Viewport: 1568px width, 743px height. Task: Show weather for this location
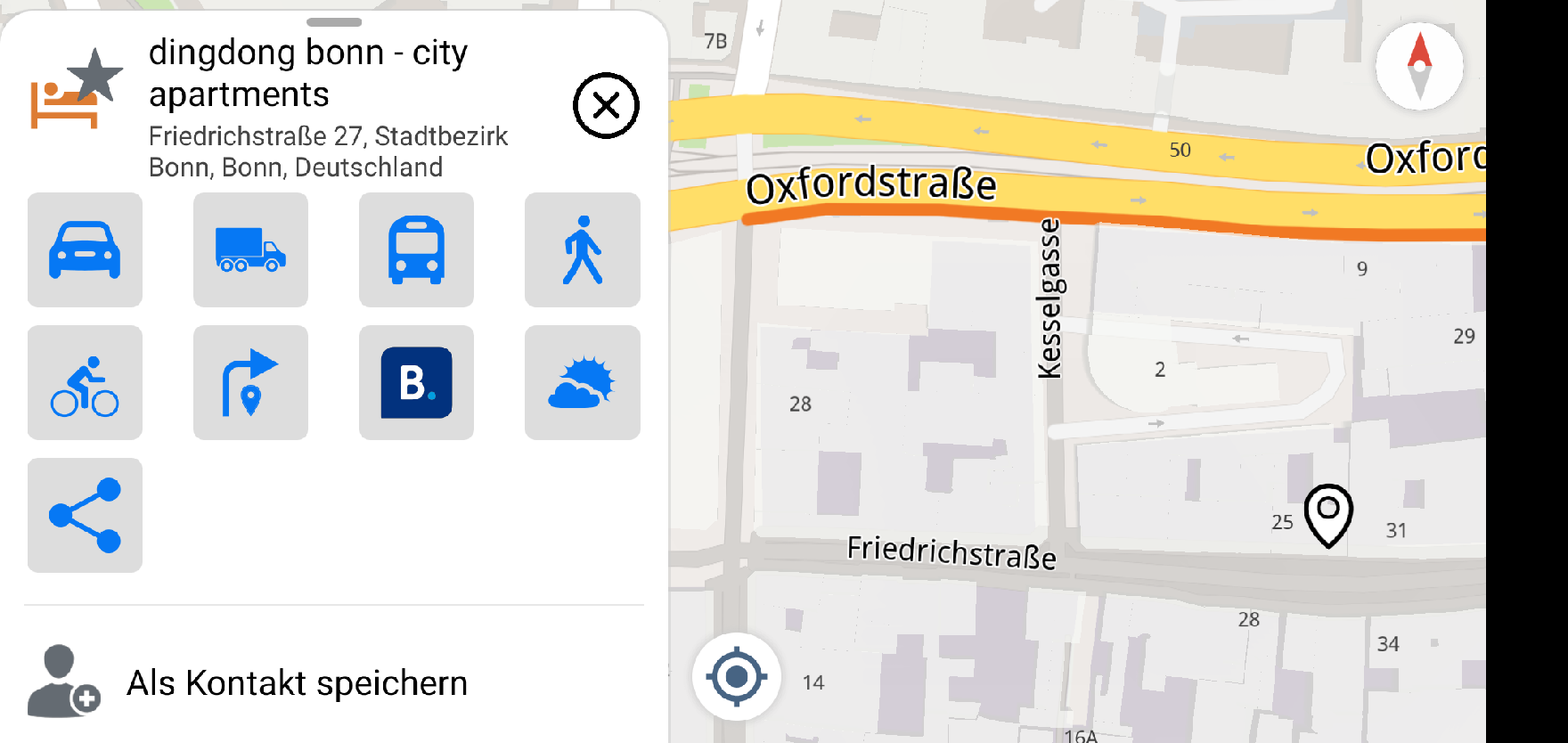(x=582, y=383)
